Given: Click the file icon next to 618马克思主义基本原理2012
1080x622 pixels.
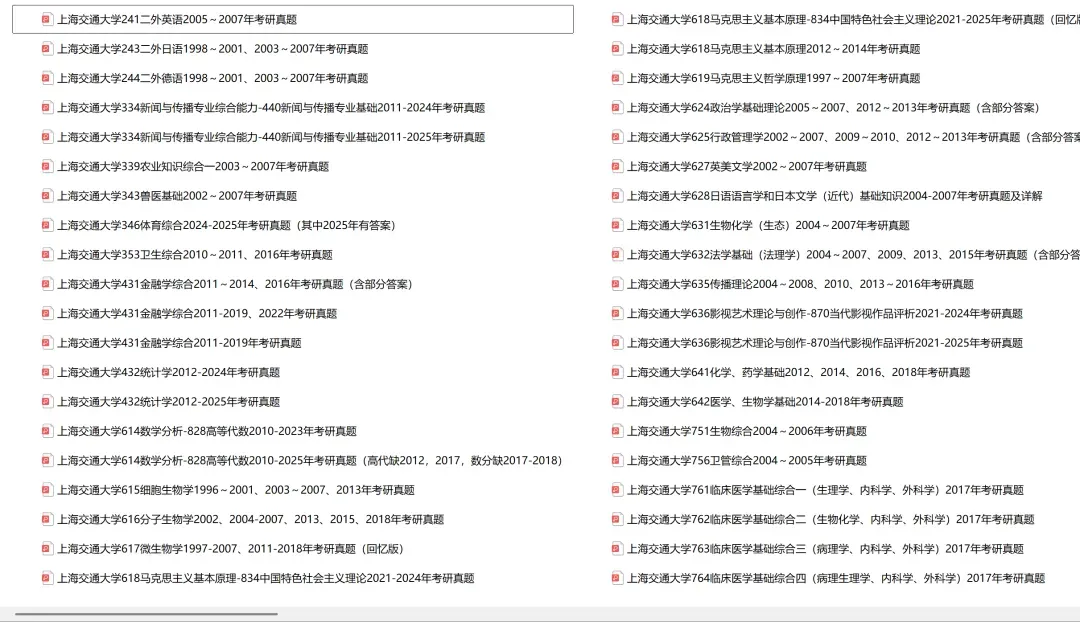Looking at the screenshot, I should 617,48.
